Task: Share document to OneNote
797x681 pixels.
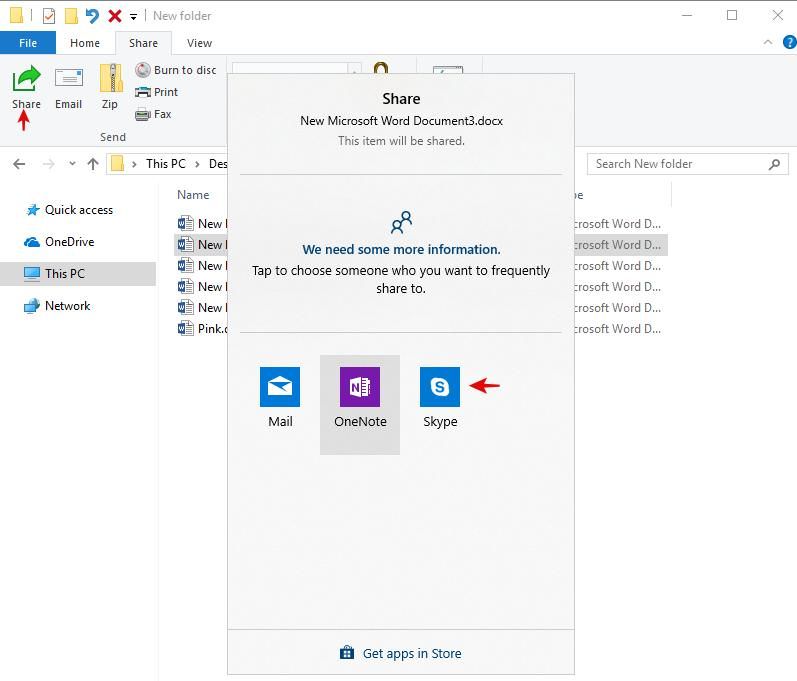Action: (x=360, y=405)
